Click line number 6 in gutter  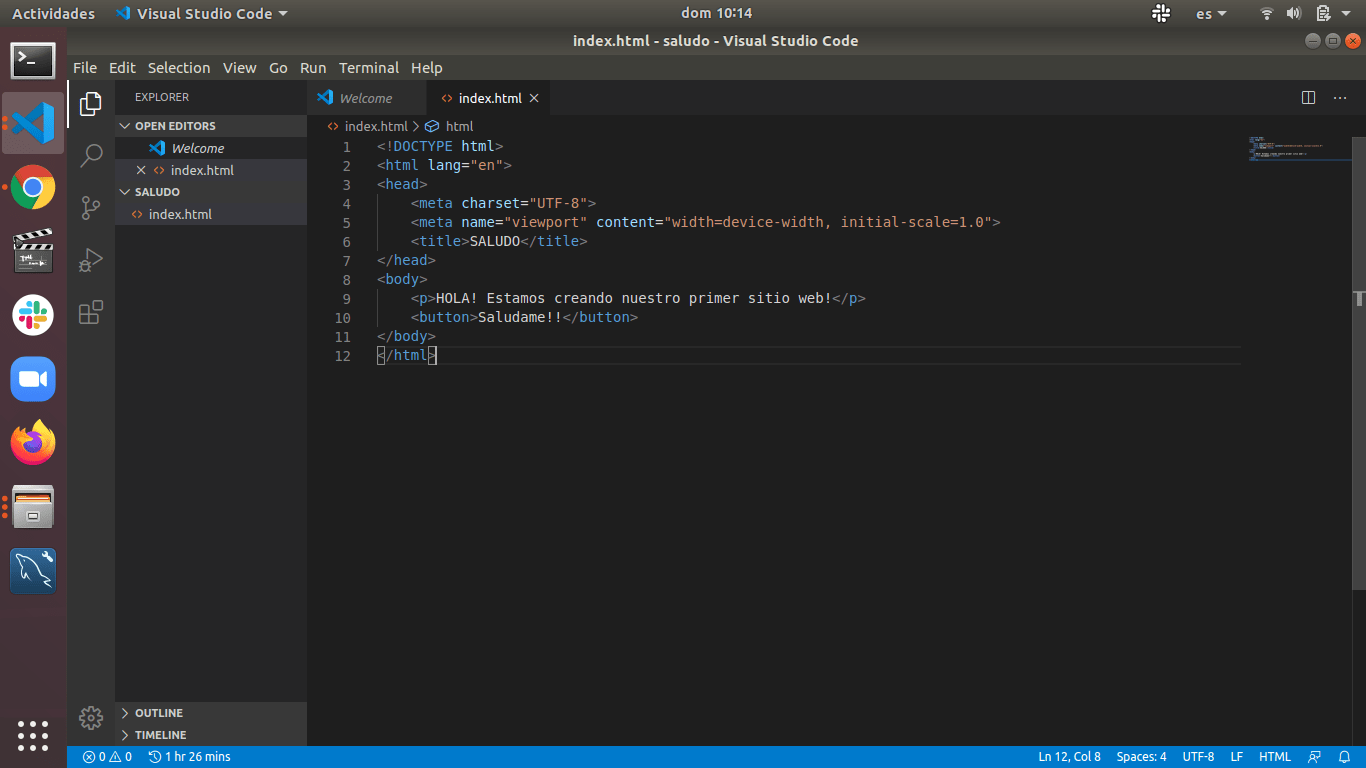(x=346, y=241)
